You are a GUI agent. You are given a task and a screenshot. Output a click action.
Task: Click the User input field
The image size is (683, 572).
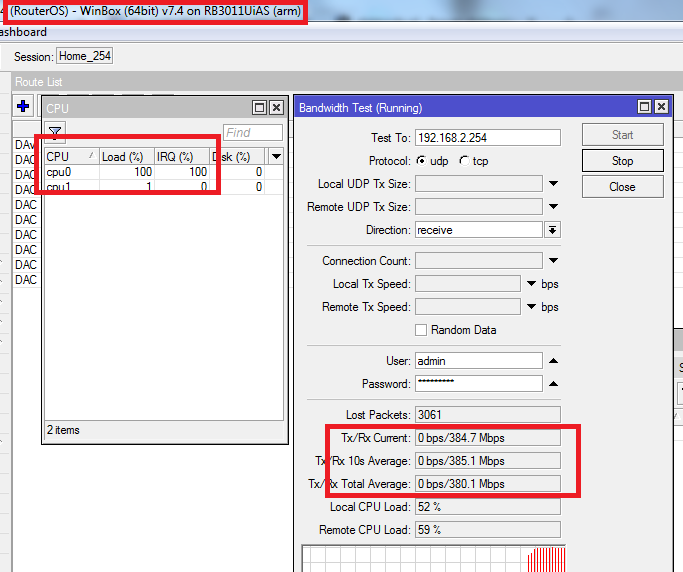click(479, 361)
